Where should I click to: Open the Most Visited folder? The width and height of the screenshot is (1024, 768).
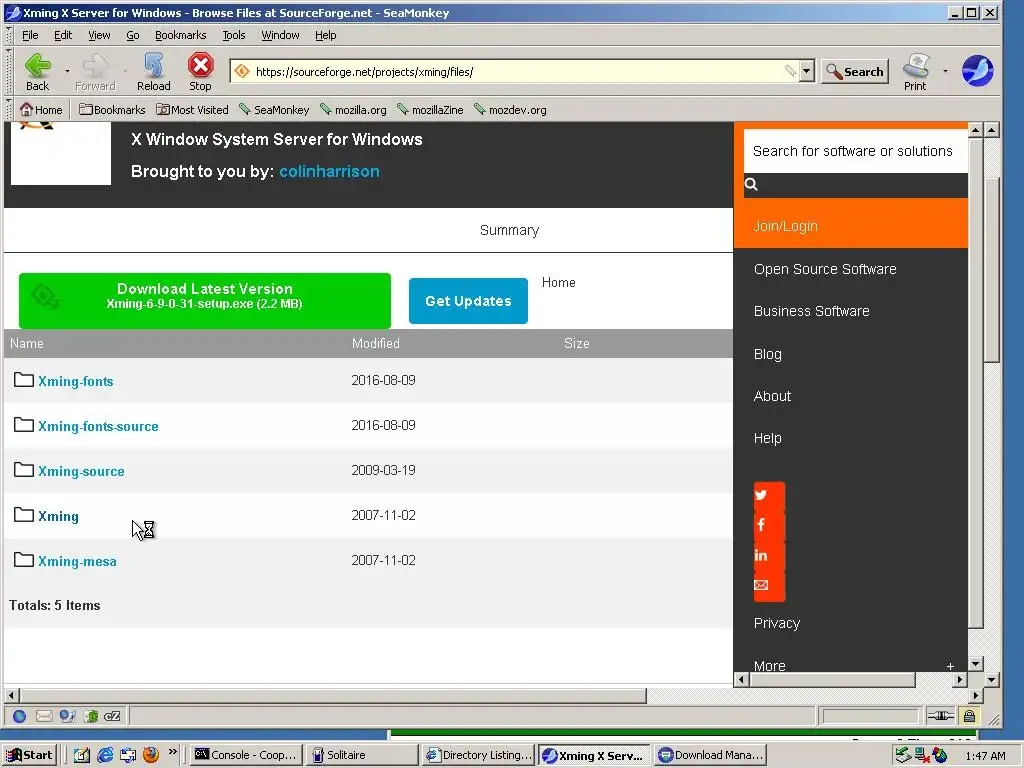coord(192,110)
